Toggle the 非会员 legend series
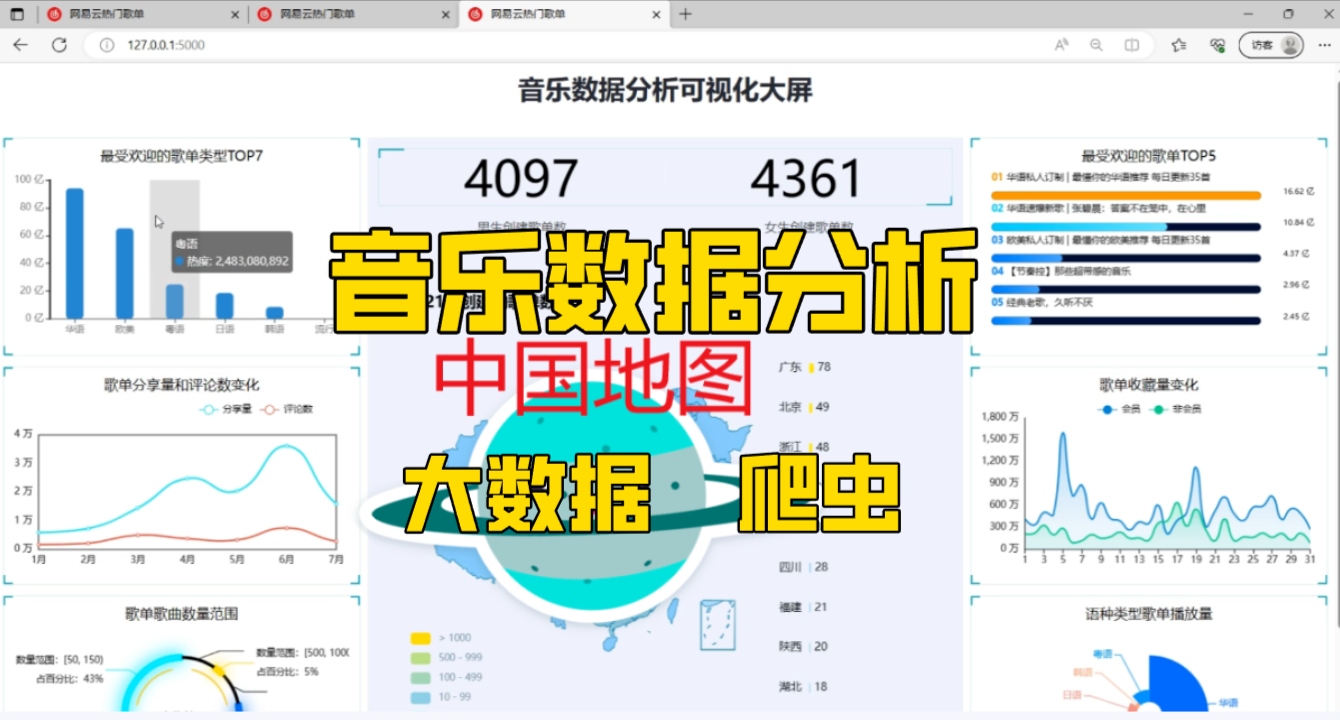The height and width of the screenshot is (720, 1340). [x=1176, y=409]
